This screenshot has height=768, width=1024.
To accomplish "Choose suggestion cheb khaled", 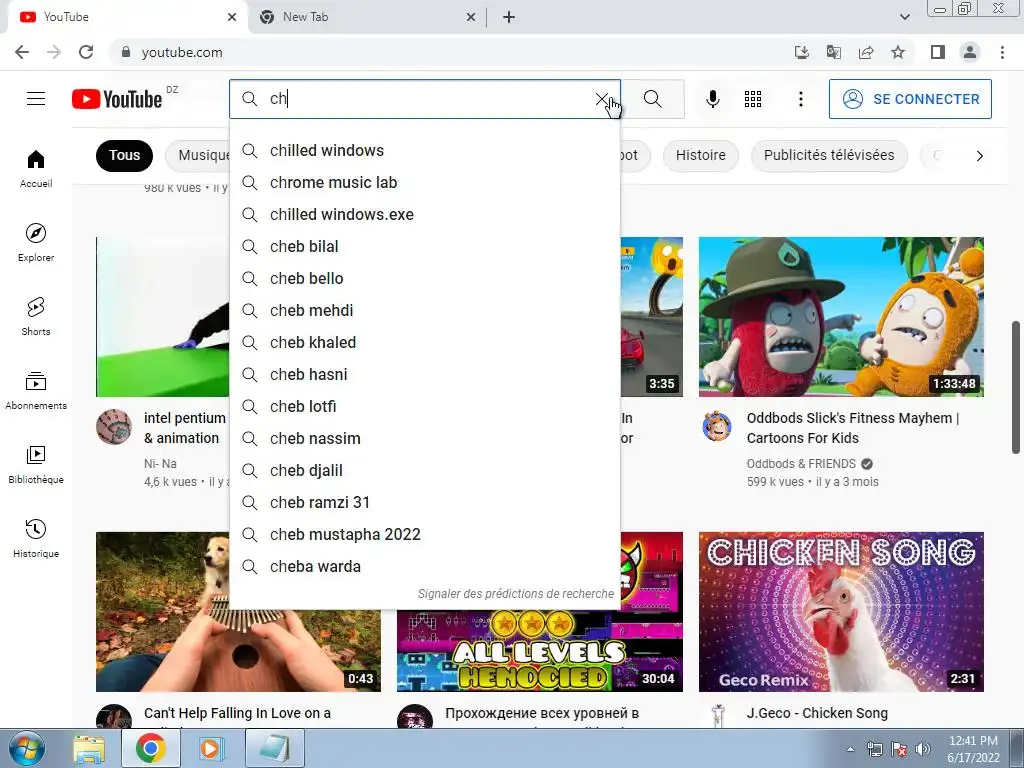I will click(x=424, y=342).
